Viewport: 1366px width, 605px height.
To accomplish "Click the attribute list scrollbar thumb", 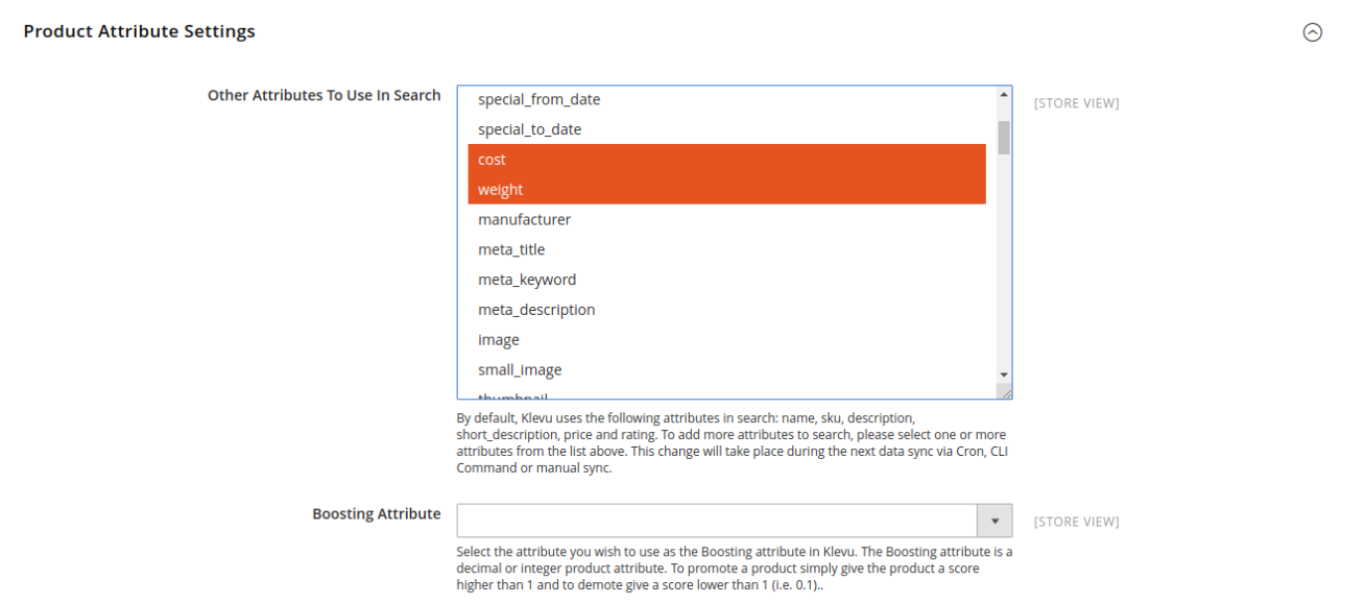I will (1004, 138).
